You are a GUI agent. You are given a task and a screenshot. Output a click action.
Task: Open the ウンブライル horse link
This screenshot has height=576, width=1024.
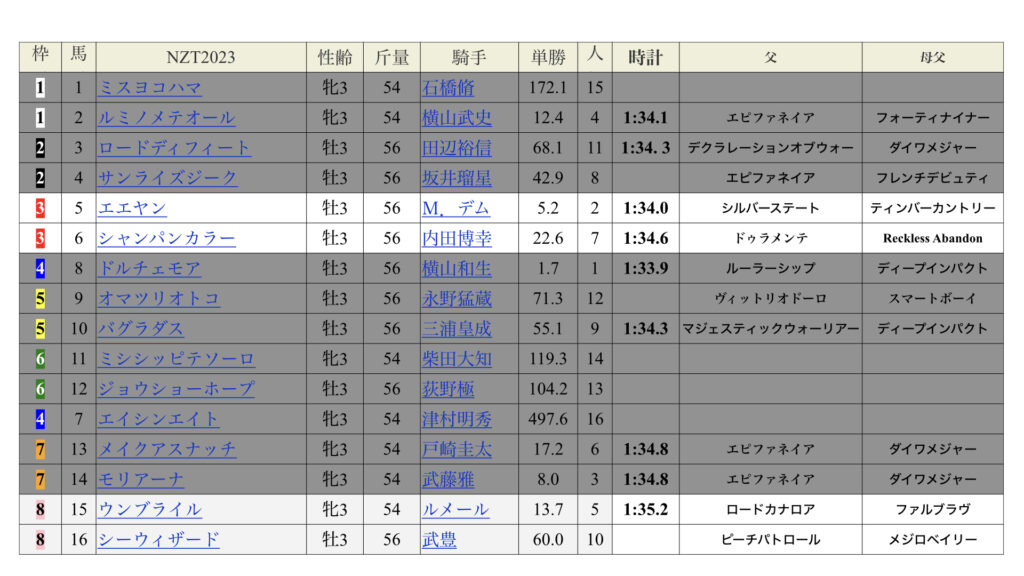(x=150, y=509)
